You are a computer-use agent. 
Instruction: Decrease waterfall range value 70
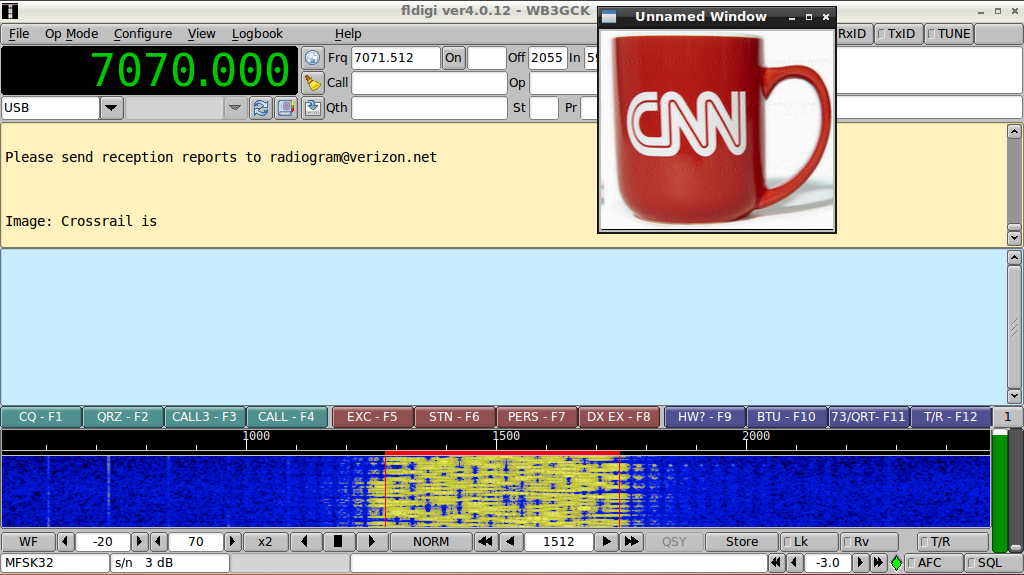[x=158, y=542]
